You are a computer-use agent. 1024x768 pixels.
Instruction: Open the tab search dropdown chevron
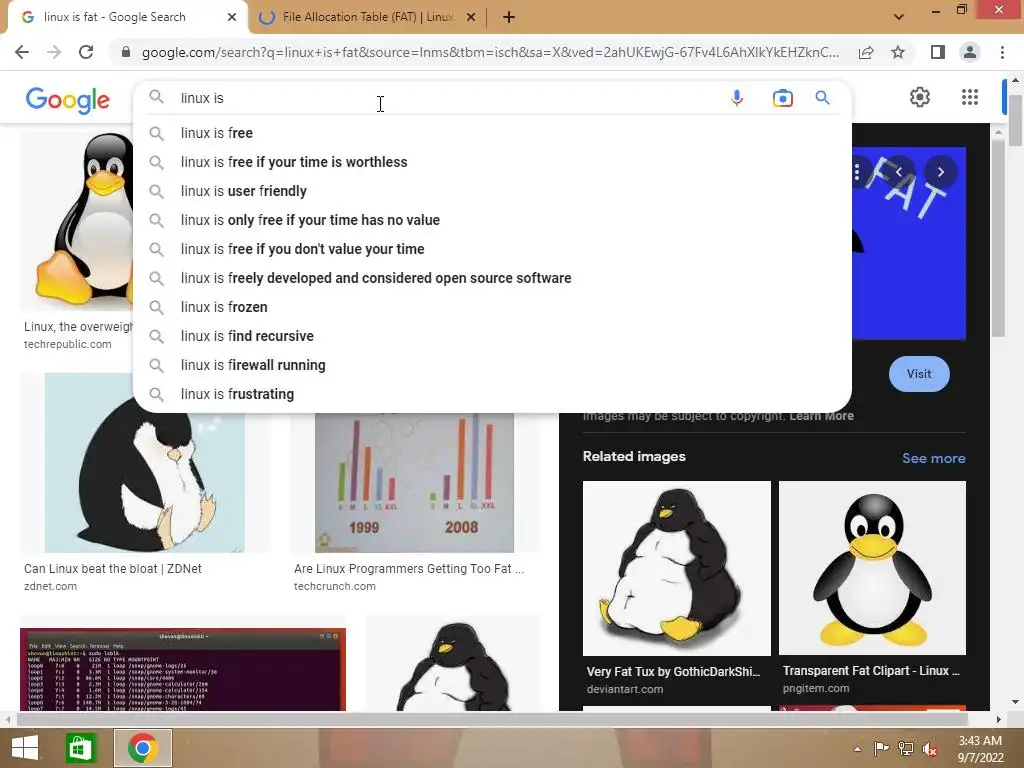pyautogui.click(x=899, y=17)
